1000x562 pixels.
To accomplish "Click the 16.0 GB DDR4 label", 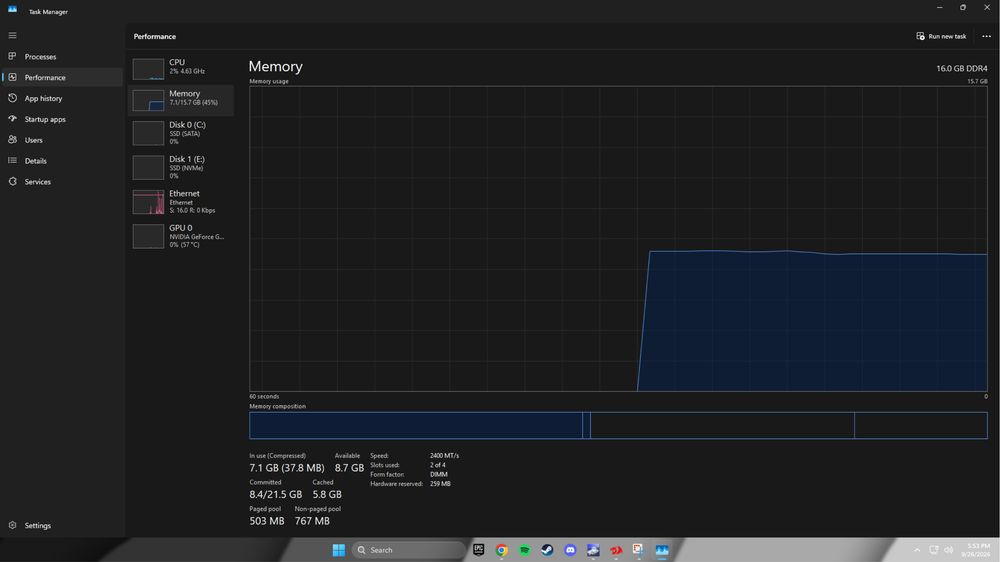I will [962, 68].
